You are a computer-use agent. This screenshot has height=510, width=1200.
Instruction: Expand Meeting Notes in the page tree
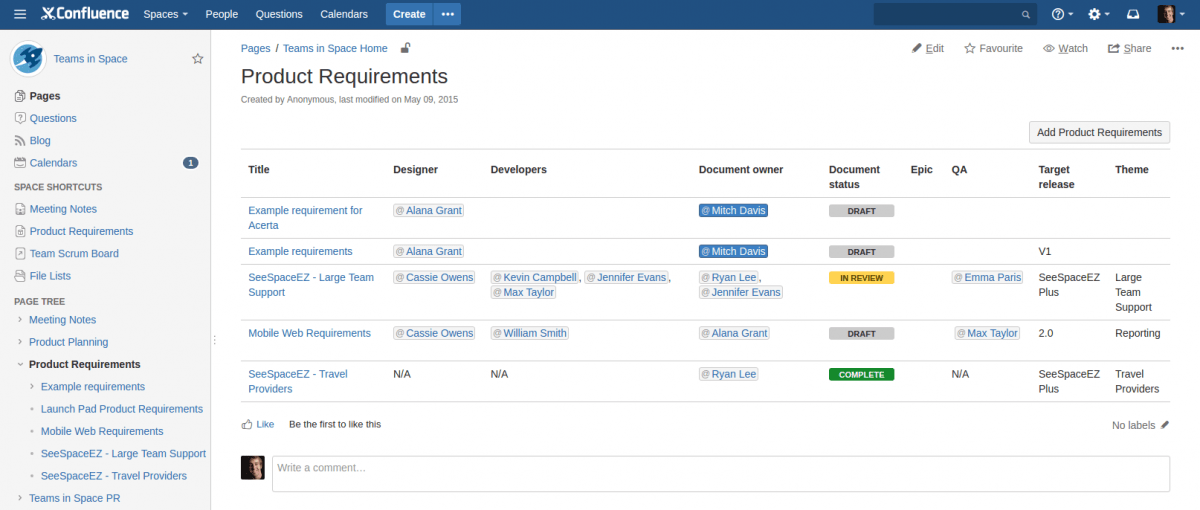[20, 320]
